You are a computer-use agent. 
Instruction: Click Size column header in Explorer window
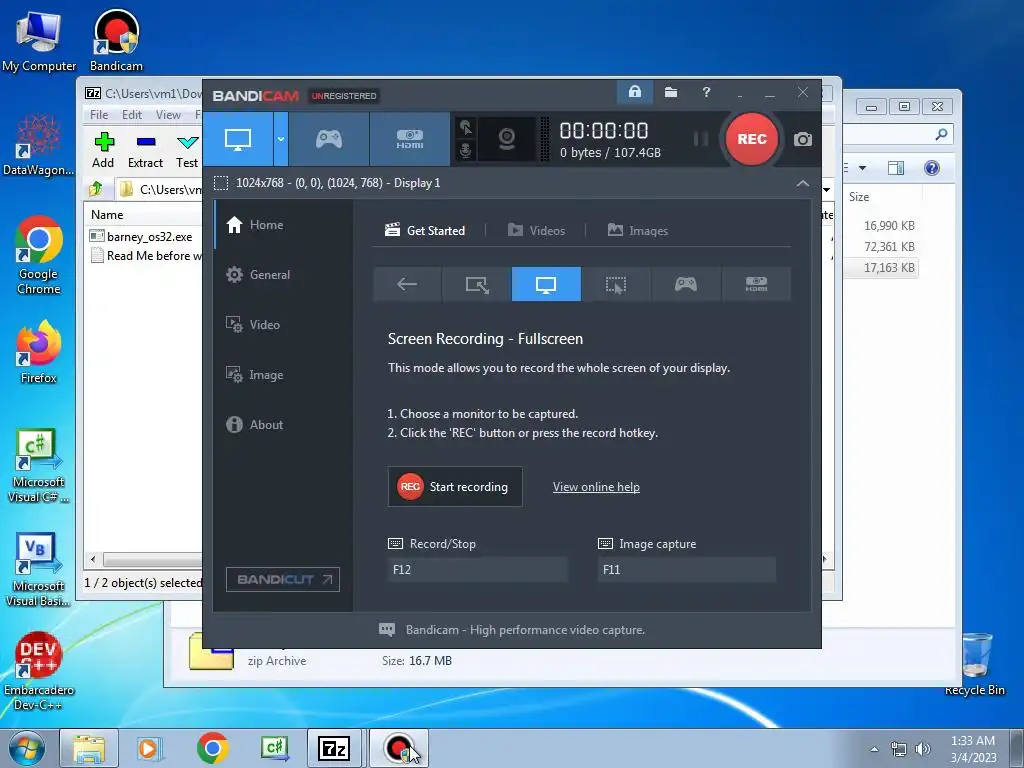[x=859, y=197]
